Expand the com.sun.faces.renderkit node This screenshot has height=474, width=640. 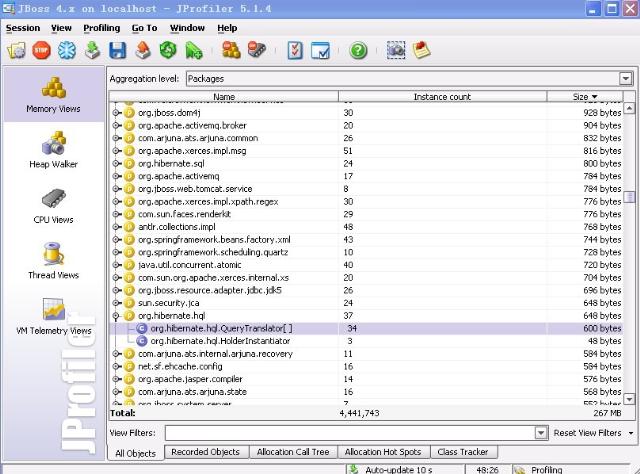(x=116, y=214)
